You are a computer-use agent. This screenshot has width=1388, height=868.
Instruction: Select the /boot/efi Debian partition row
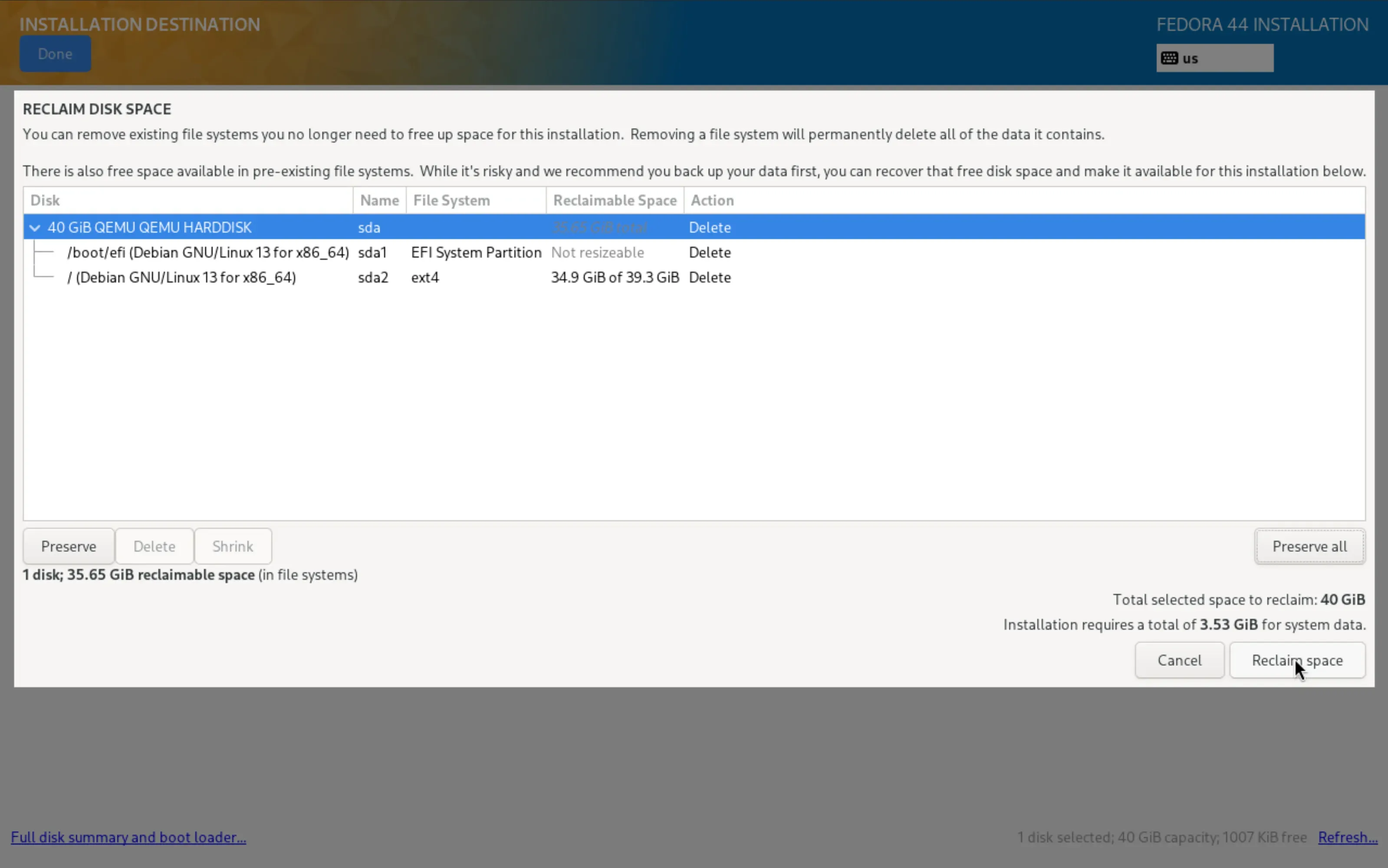point(694,253)
